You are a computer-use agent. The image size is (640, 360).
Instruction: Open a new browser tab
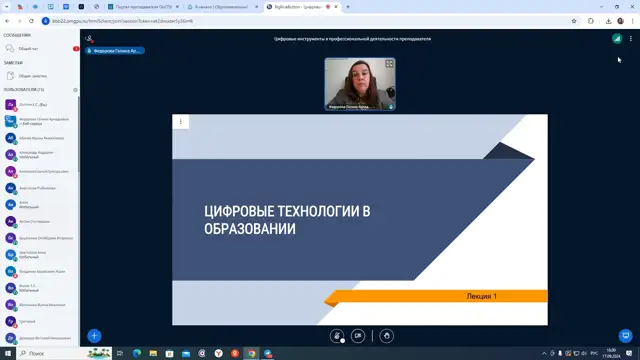coord(348,7)
